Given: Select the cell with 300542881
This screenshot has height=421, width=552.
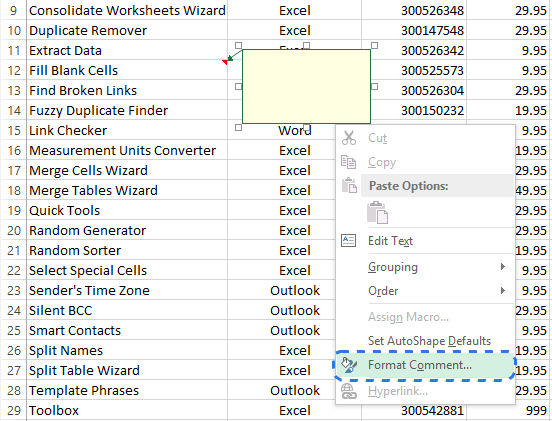Looking at the screenshot, I should [414, 410].
